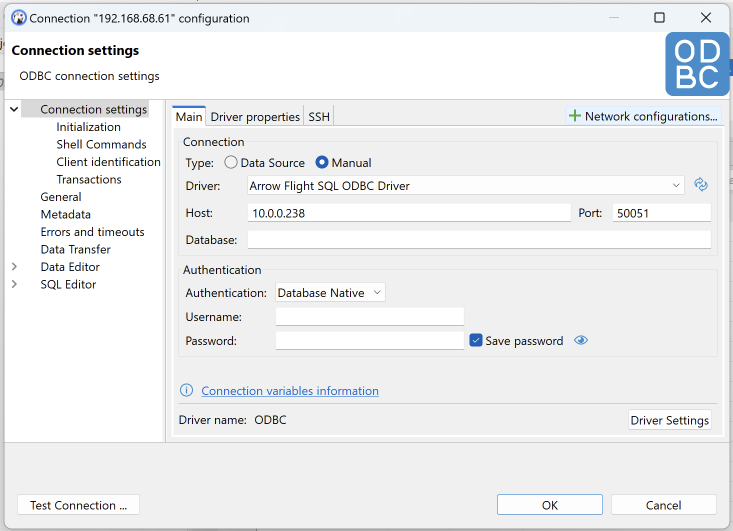Screen dimensions: 733x531
Task: Switch to the Driver properties tab
Action: coord(255,117)
